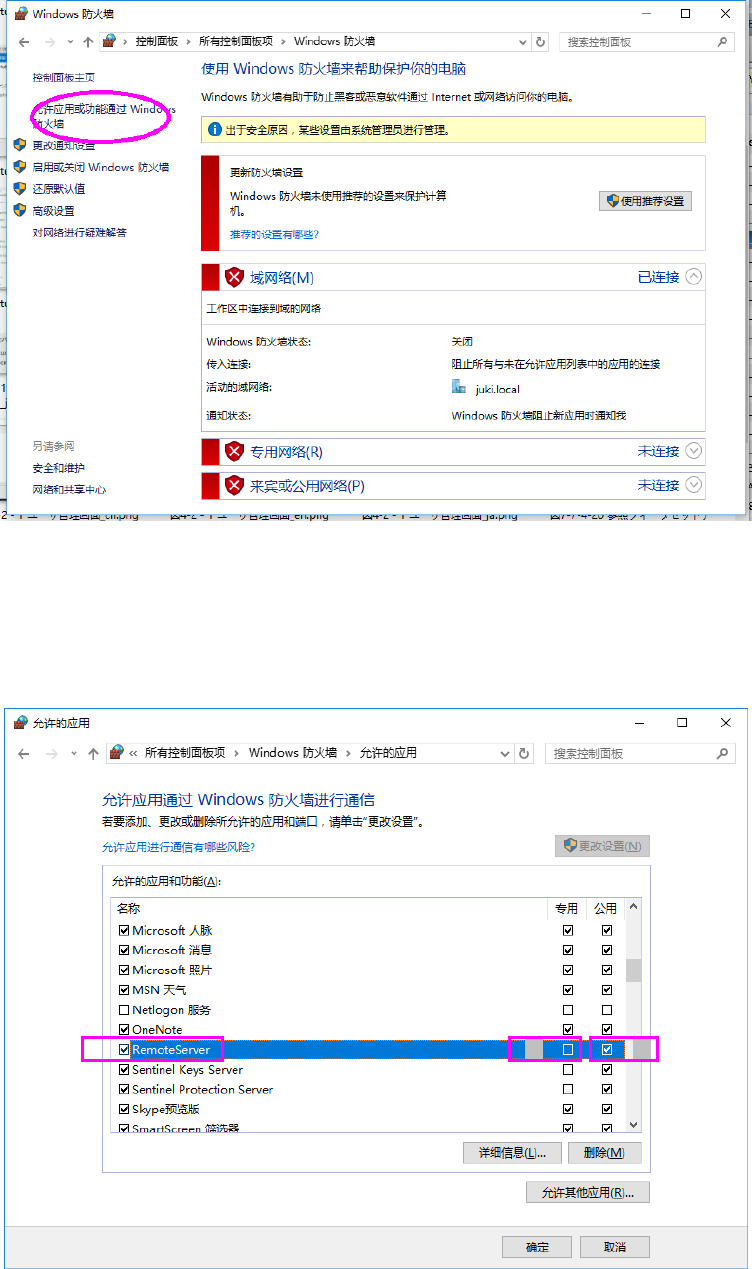The image size is (752, 1269).
Task: Go back in Windows 防火墙 window
Action: click(x=24, y=42)
